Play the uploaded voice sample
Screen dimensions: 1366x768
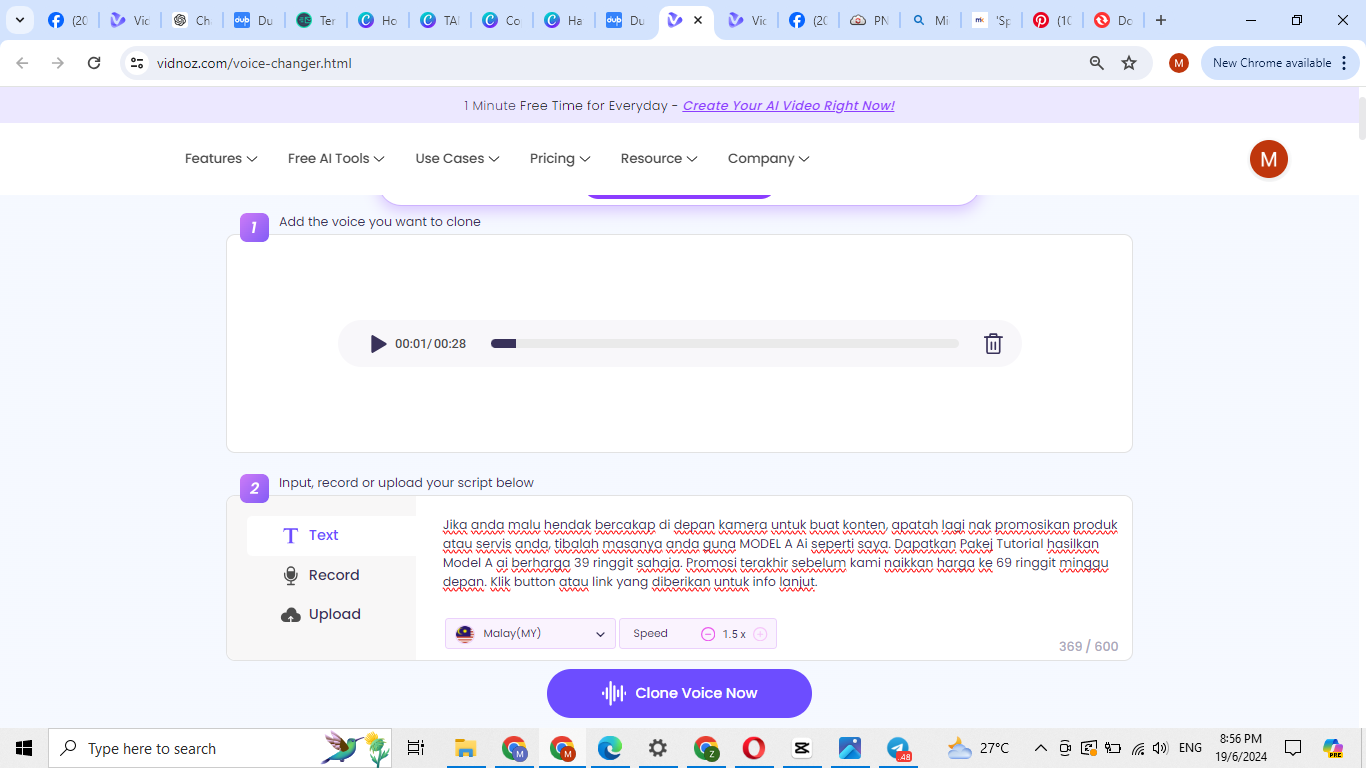tap(378, 344)
